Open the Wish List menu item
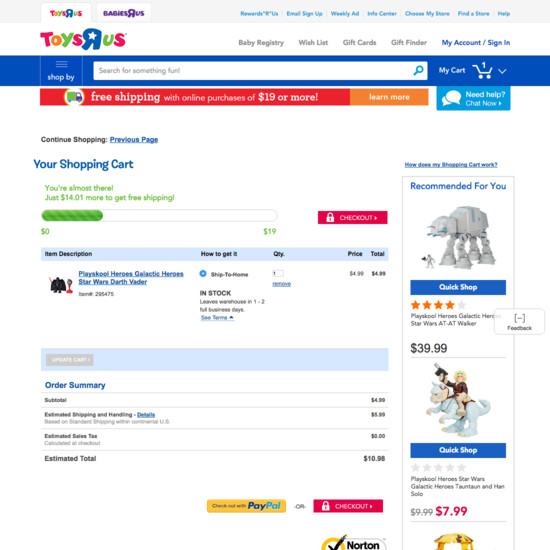Viewport: 550px width, 550px height. [x=313, y=43]
